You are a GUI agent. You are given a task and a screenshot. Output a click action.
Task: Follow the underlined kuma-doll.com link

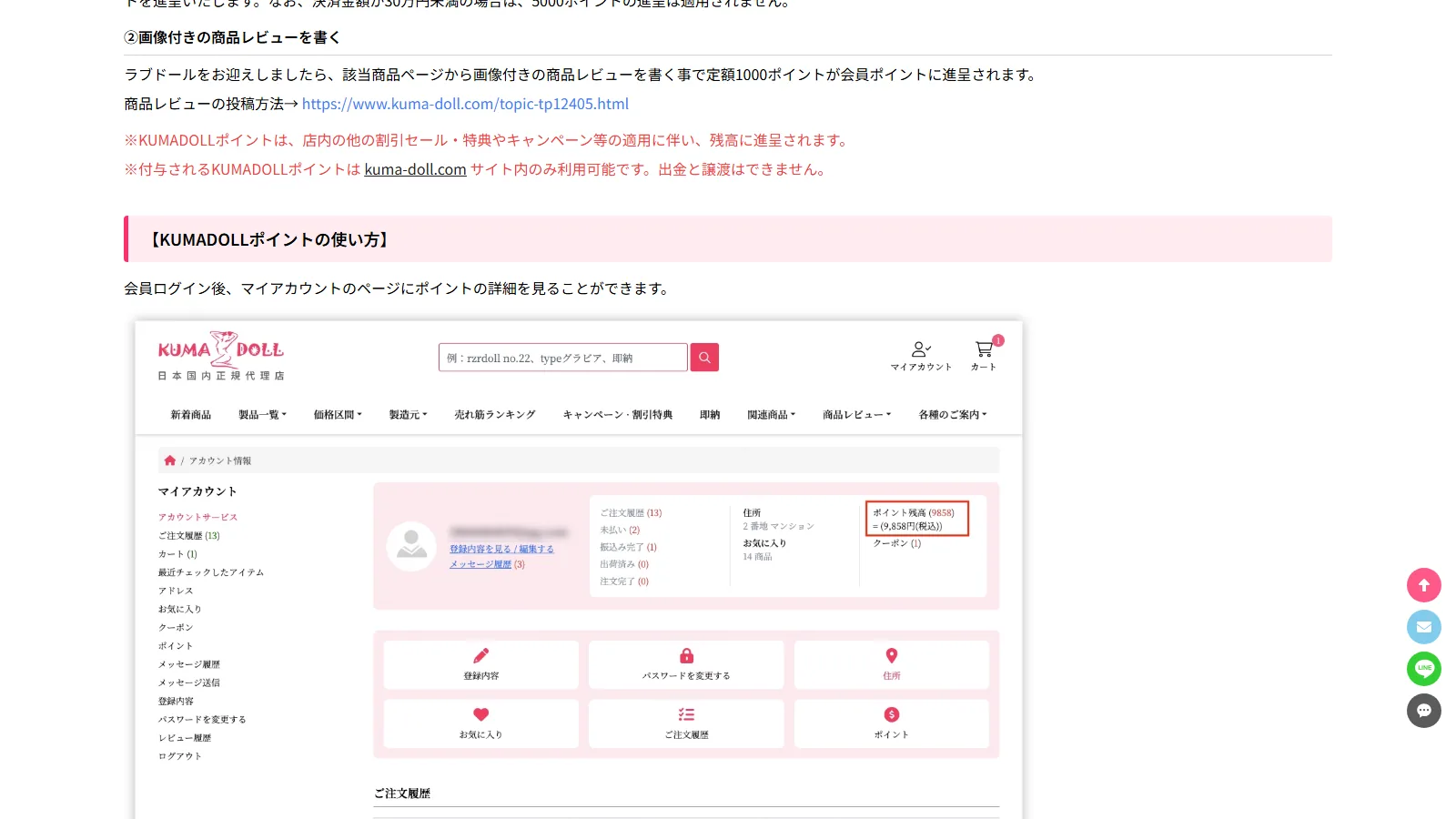coord(415,169)
